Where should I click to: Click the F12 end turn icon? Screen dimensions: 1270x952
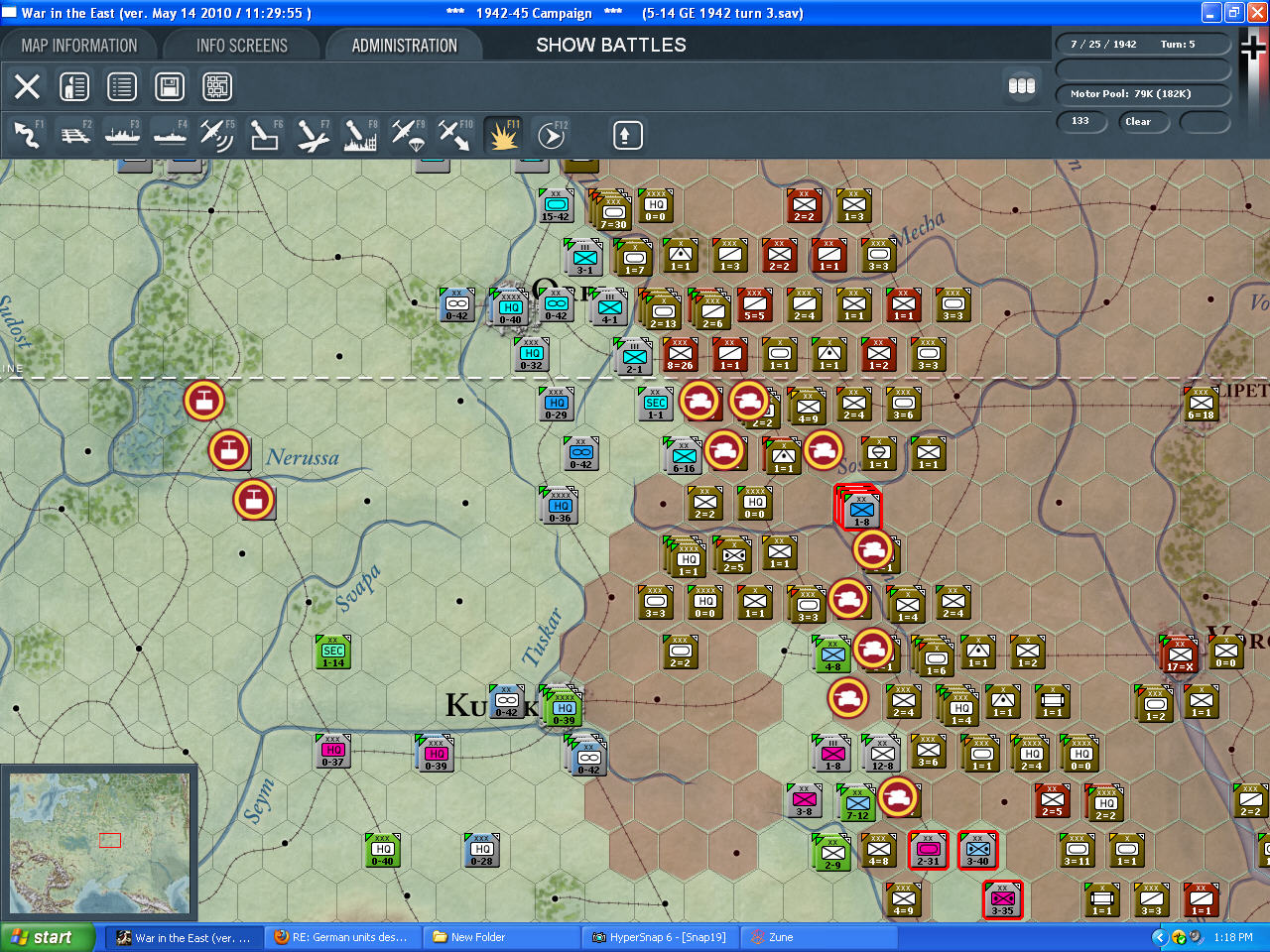551,135
